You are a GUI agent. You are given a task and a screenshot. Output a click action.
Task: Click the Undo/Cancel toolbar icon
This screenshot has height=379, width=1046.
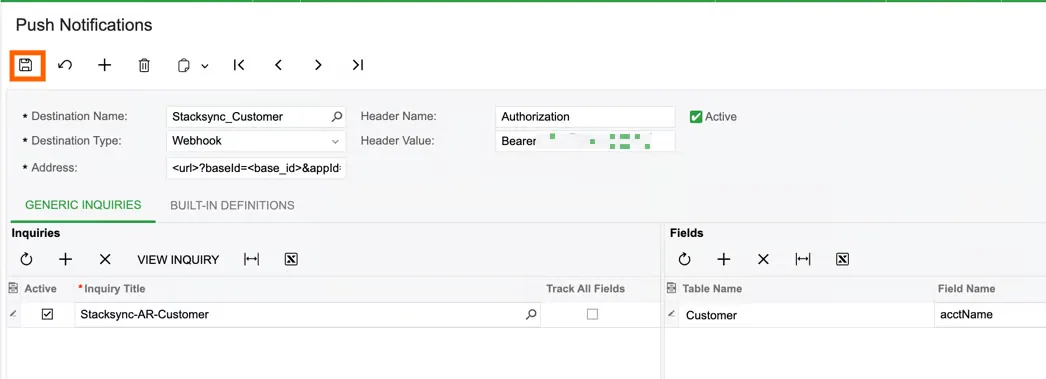[65, 65]
